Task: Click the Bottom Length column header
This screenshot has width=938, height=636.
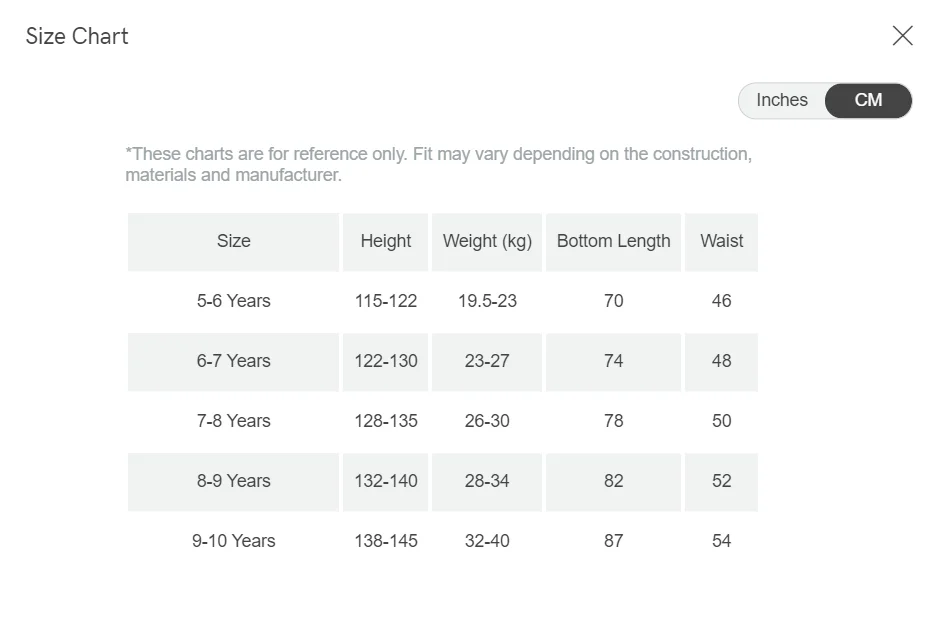Action: [x=613, y=241]
